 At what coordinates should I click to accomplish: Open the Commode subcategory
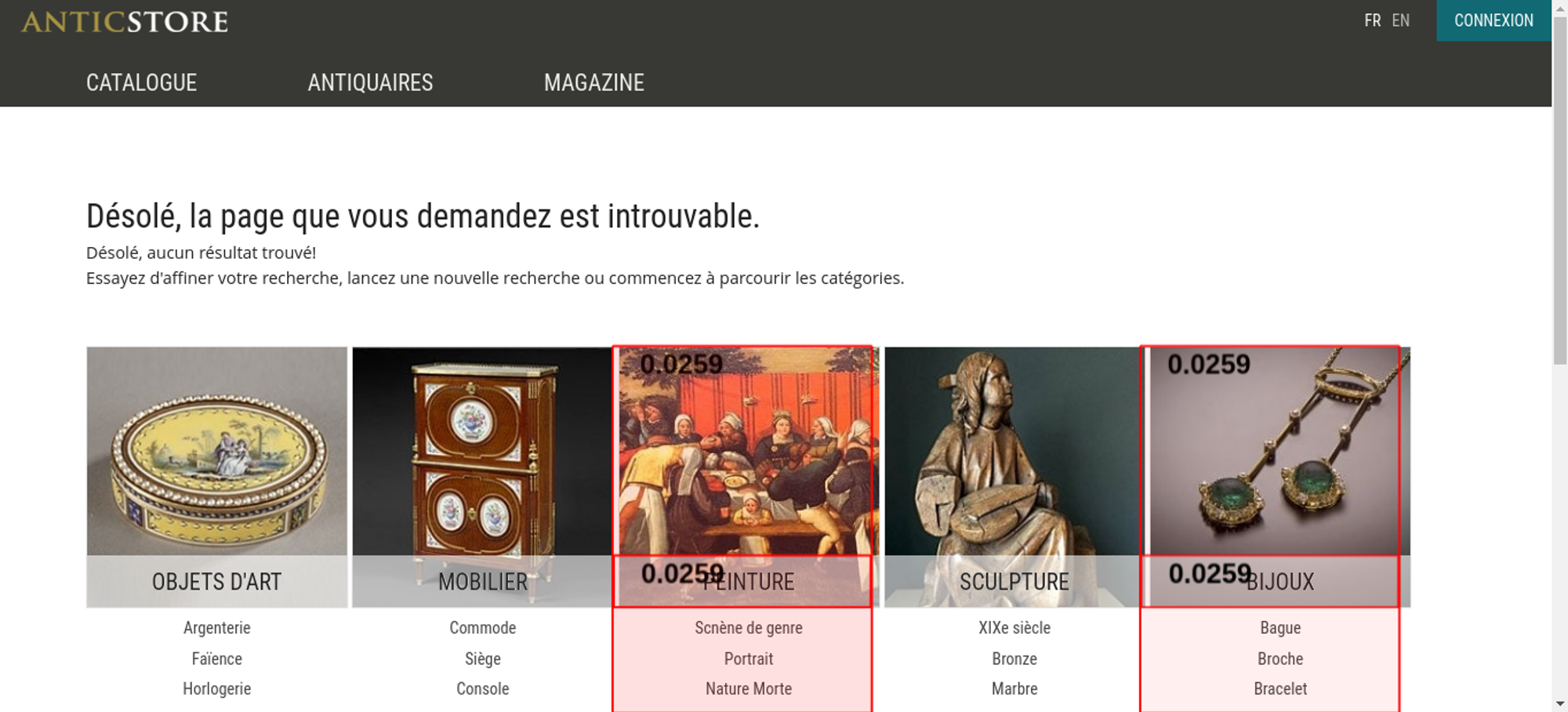[x=483, y=627]
